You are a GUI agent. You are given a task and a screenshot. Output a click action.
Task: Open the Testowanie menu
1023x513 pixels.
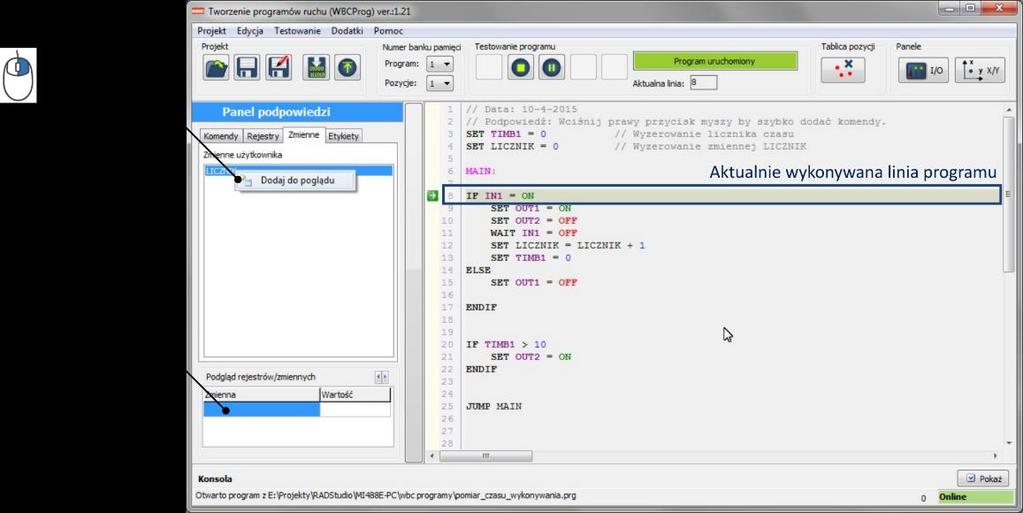(297, 31)
